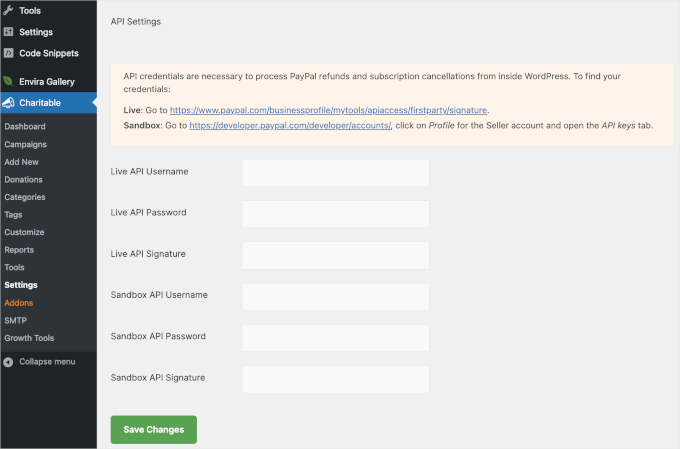Click the Charitable megaphone icon
This screenshot has width=680, height=449.
8,103
